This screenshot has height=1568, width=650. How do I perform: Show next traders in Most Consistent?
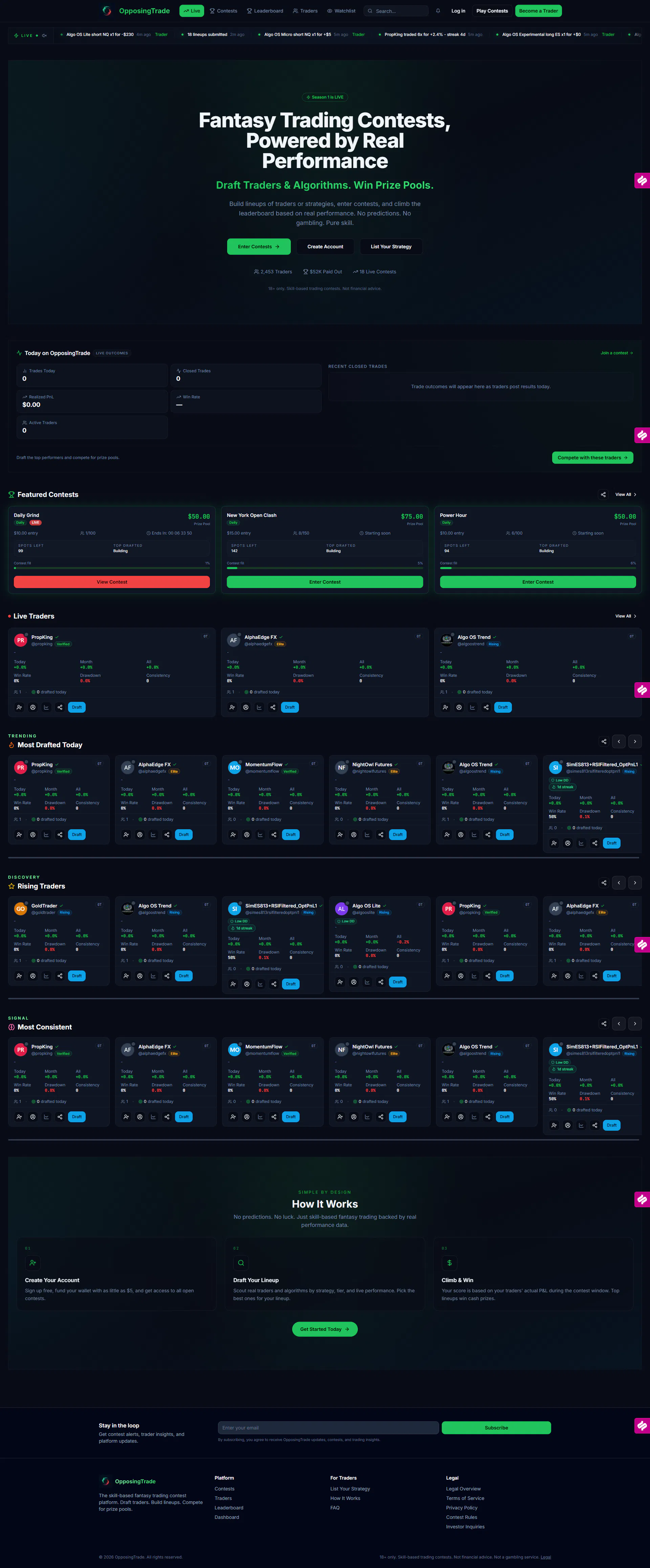pos(635,1024)
